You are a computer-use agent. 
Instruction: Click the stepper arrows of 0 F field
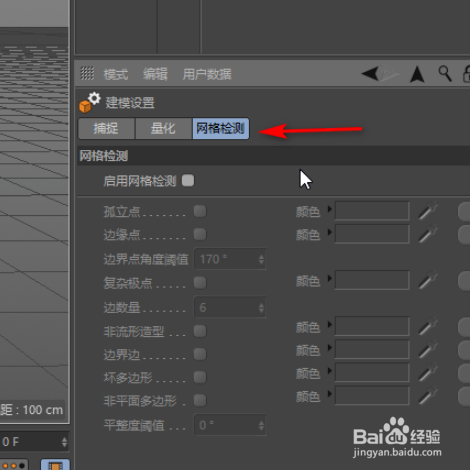coord(64,442)
